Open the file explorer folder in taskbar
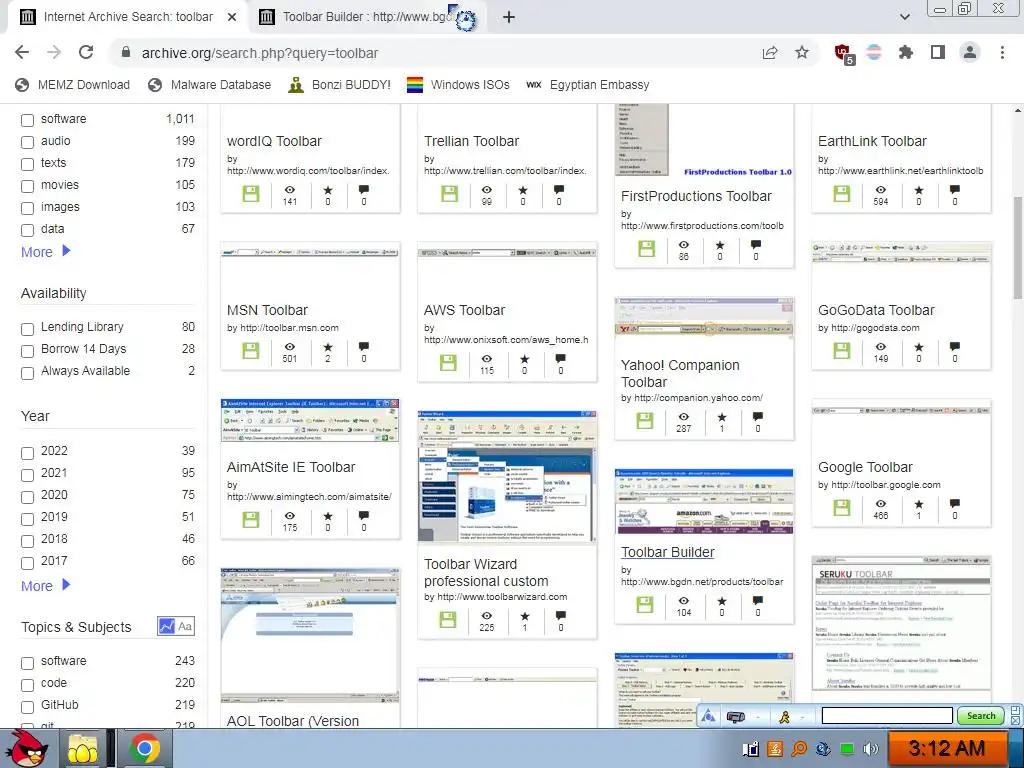Viewport: 1024px width, 768px height. point(83,749)
